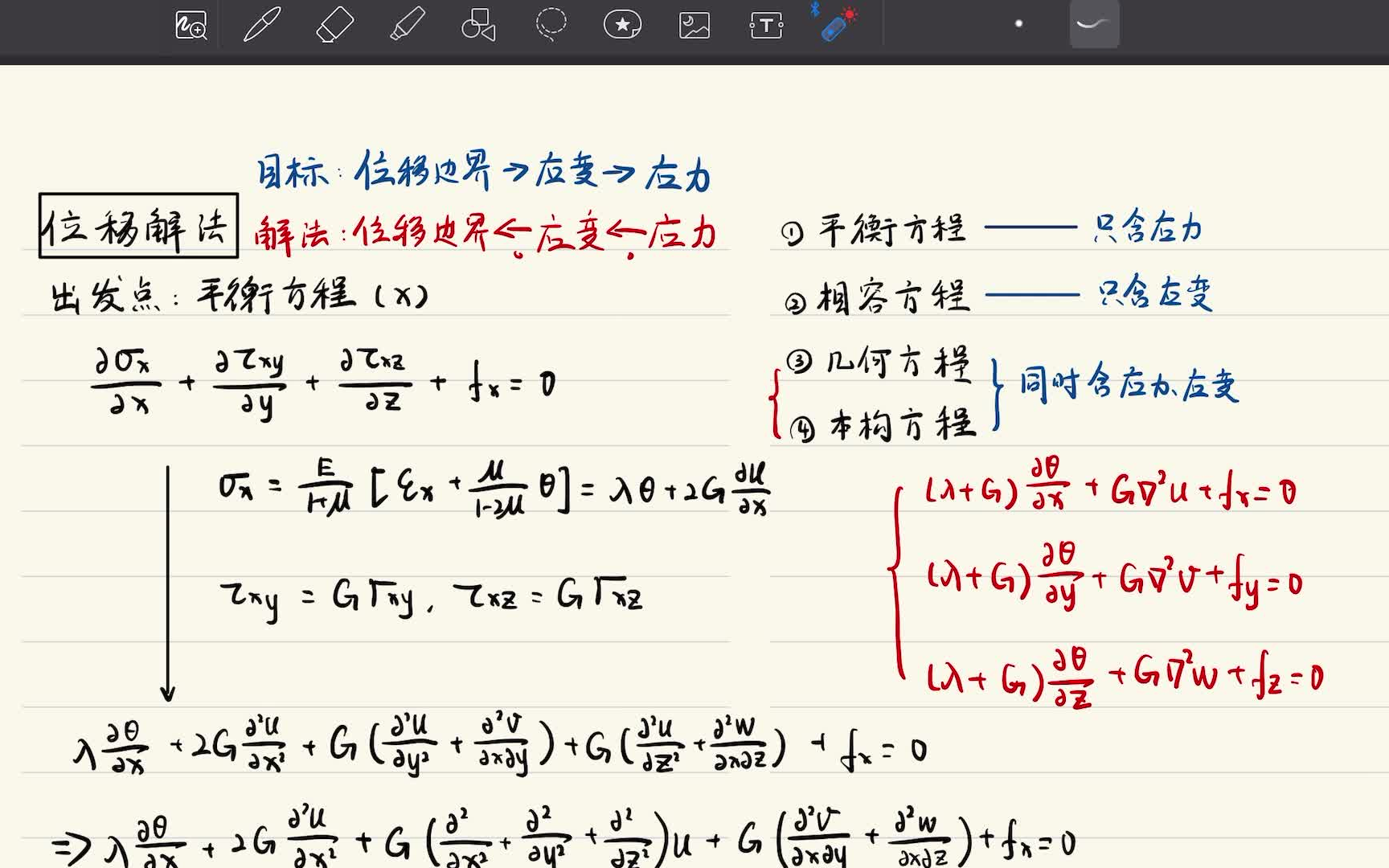
Task: Click the red equation ending with fz=0
Action: click(x=1125, y=677)
